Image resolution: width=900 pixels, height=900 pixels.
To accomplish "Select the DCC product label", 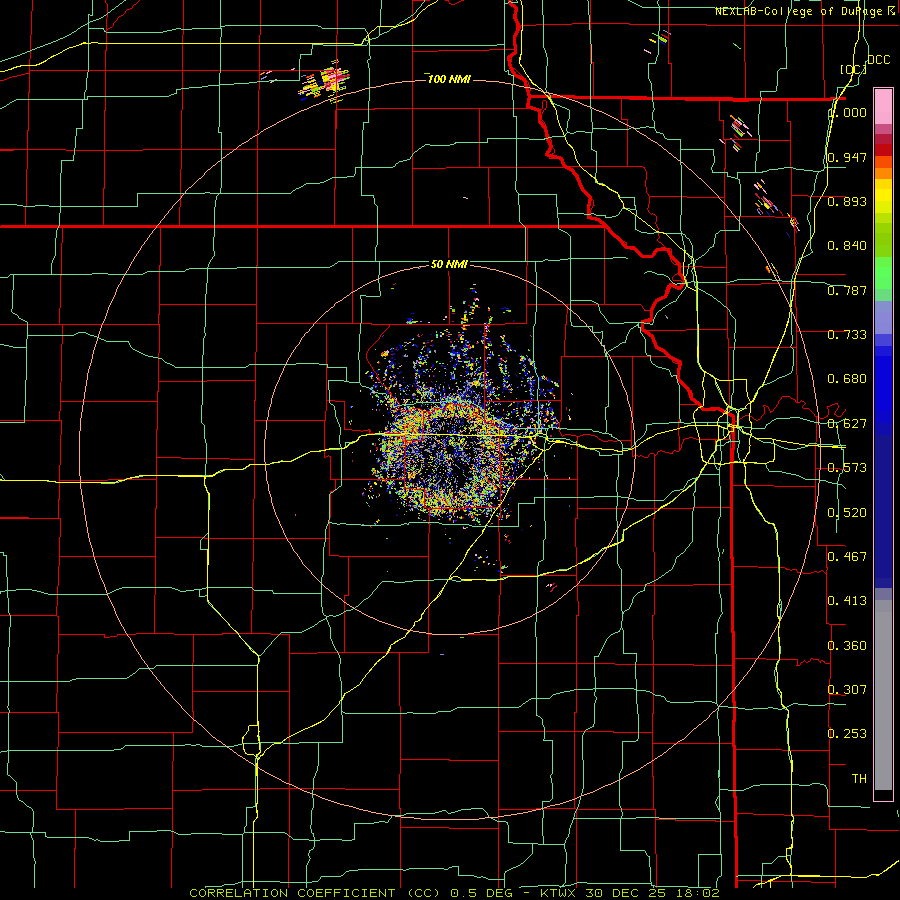I will [x=879, y=60].
